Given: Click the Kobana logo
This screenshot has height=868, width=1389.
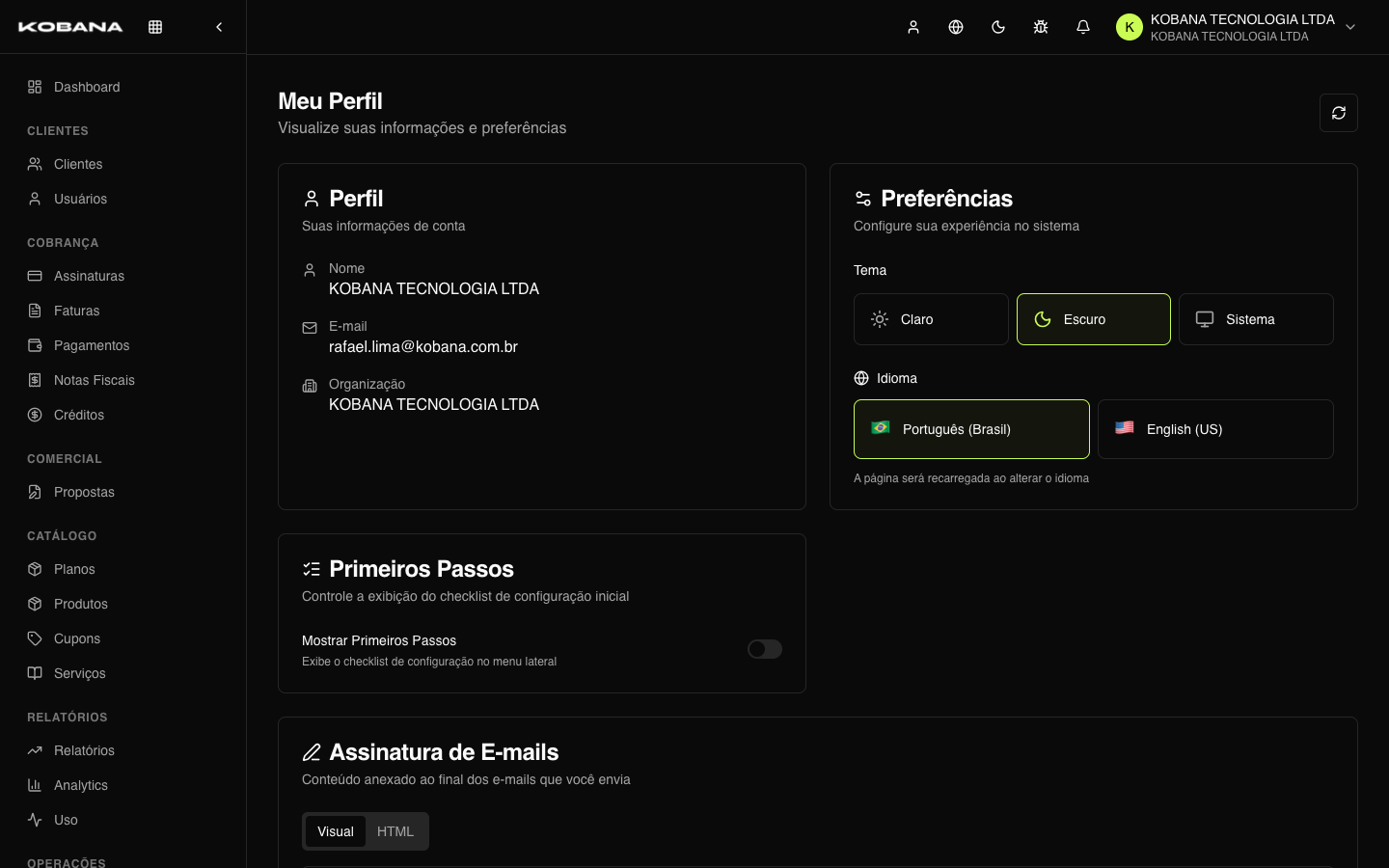Looking at the screenshot, I should 70,27.
